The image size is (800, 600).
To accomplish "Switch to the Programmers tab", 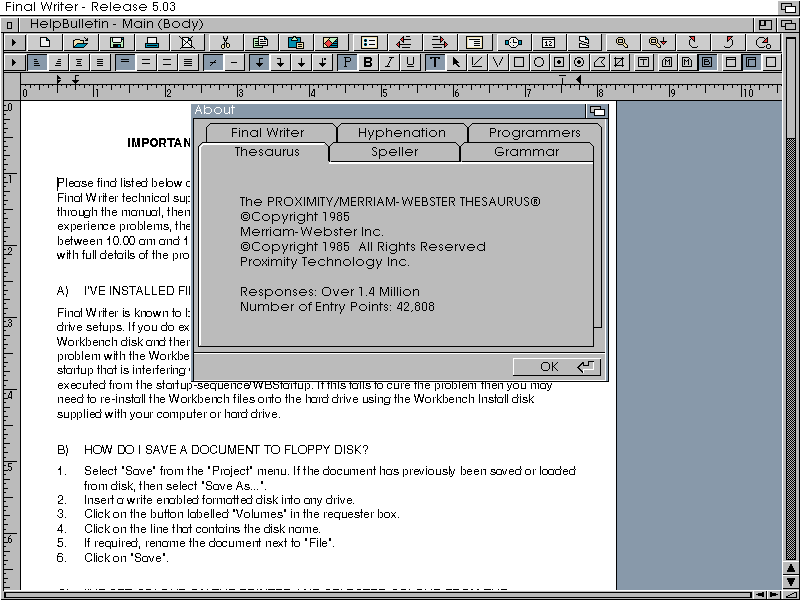I will [x=535, y=133].
